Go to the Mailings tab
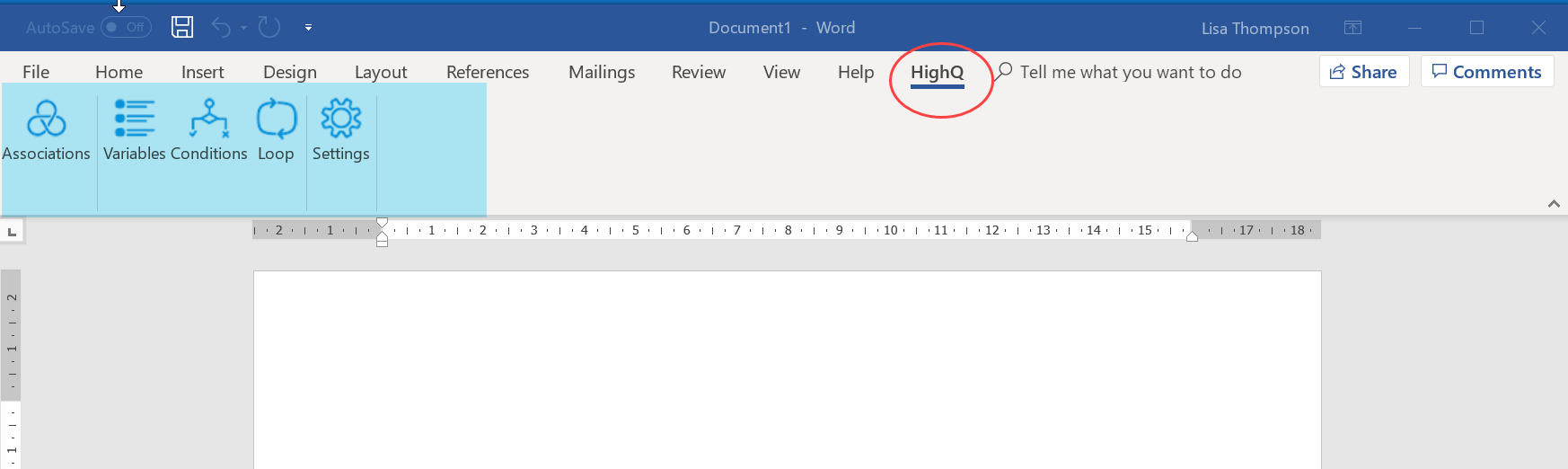The width and height of the screenshot is (1568, 469). click(x=602, y=73)
